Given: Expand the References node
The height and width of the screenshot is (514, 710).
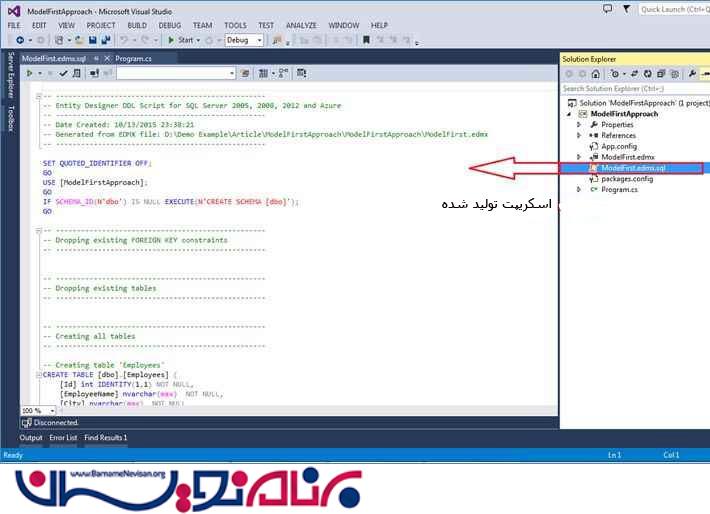Looking at the screenshot, I should click(580, 135).
